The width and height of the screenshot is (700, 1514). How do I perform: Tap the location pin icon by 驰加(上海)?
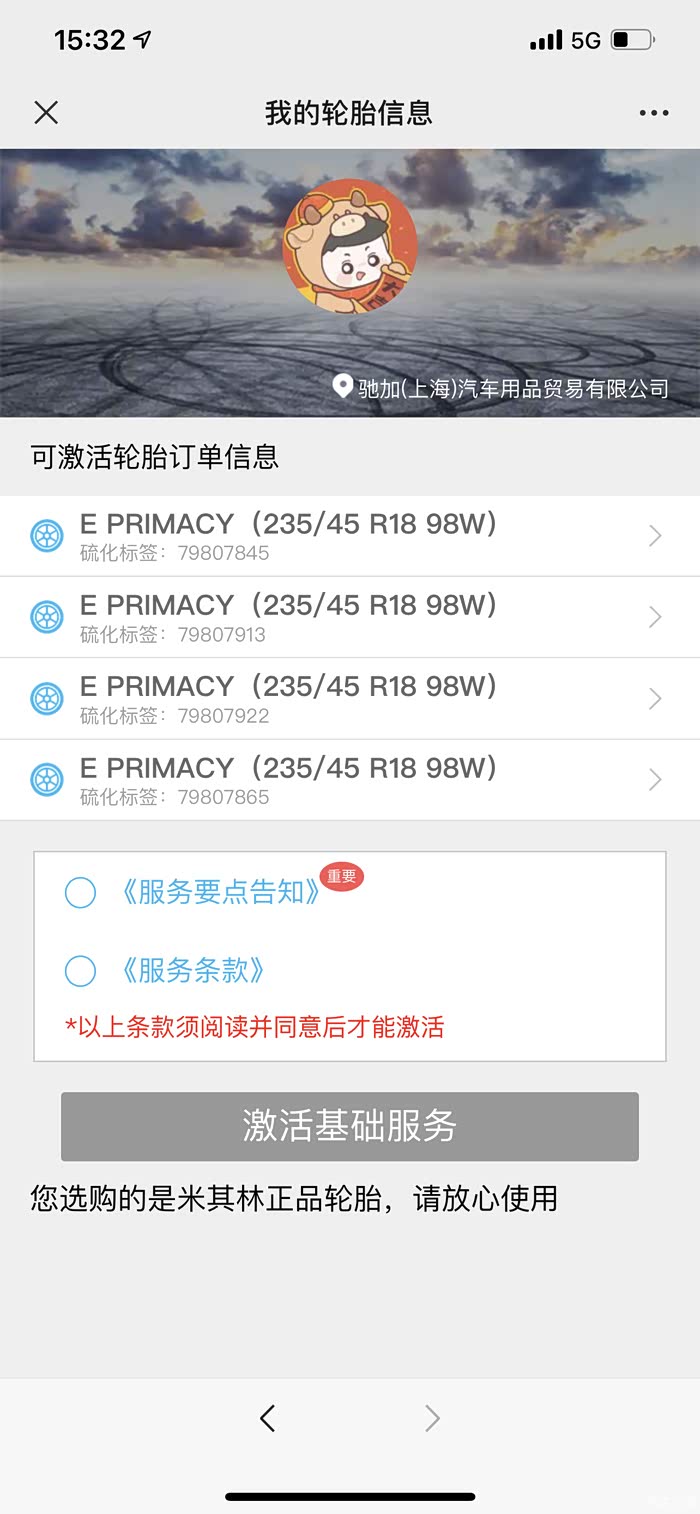(x=343, y=387)
